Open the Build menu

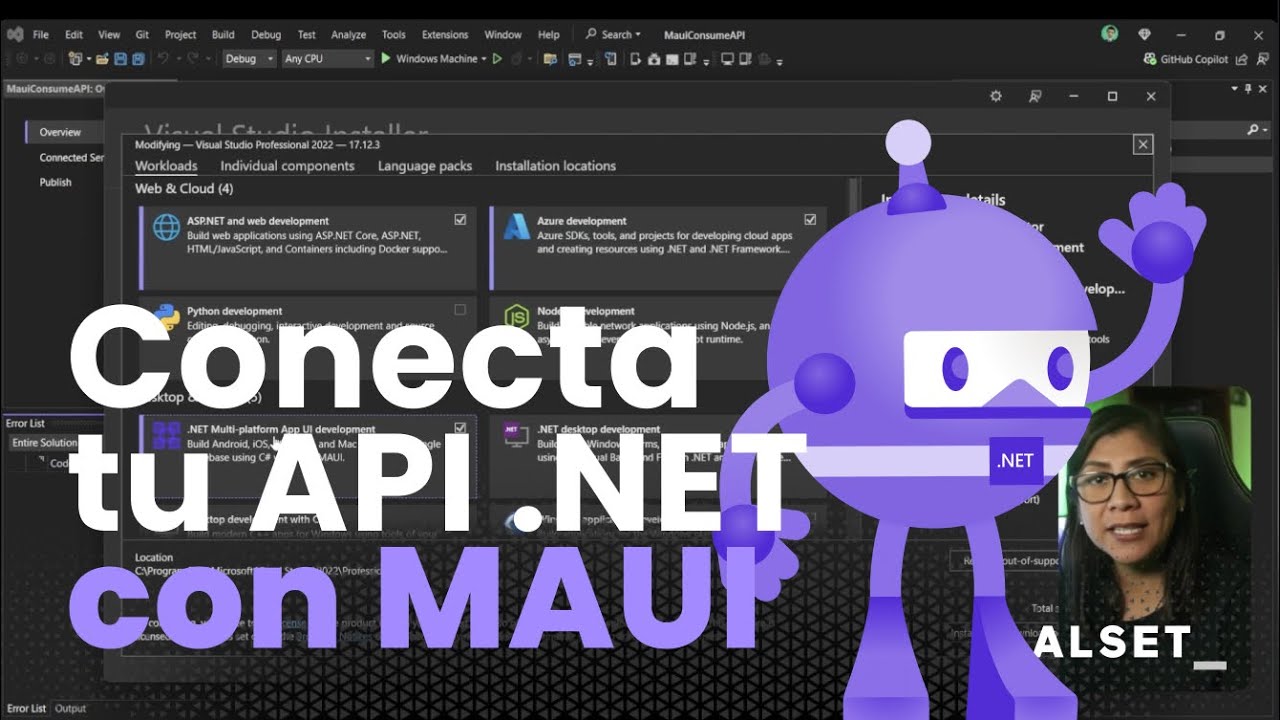click(x=223, y=34)
